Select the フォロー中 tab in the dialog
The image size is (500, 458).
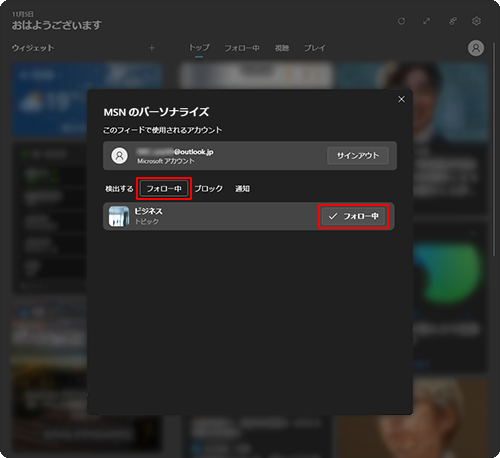coord(164,189)
